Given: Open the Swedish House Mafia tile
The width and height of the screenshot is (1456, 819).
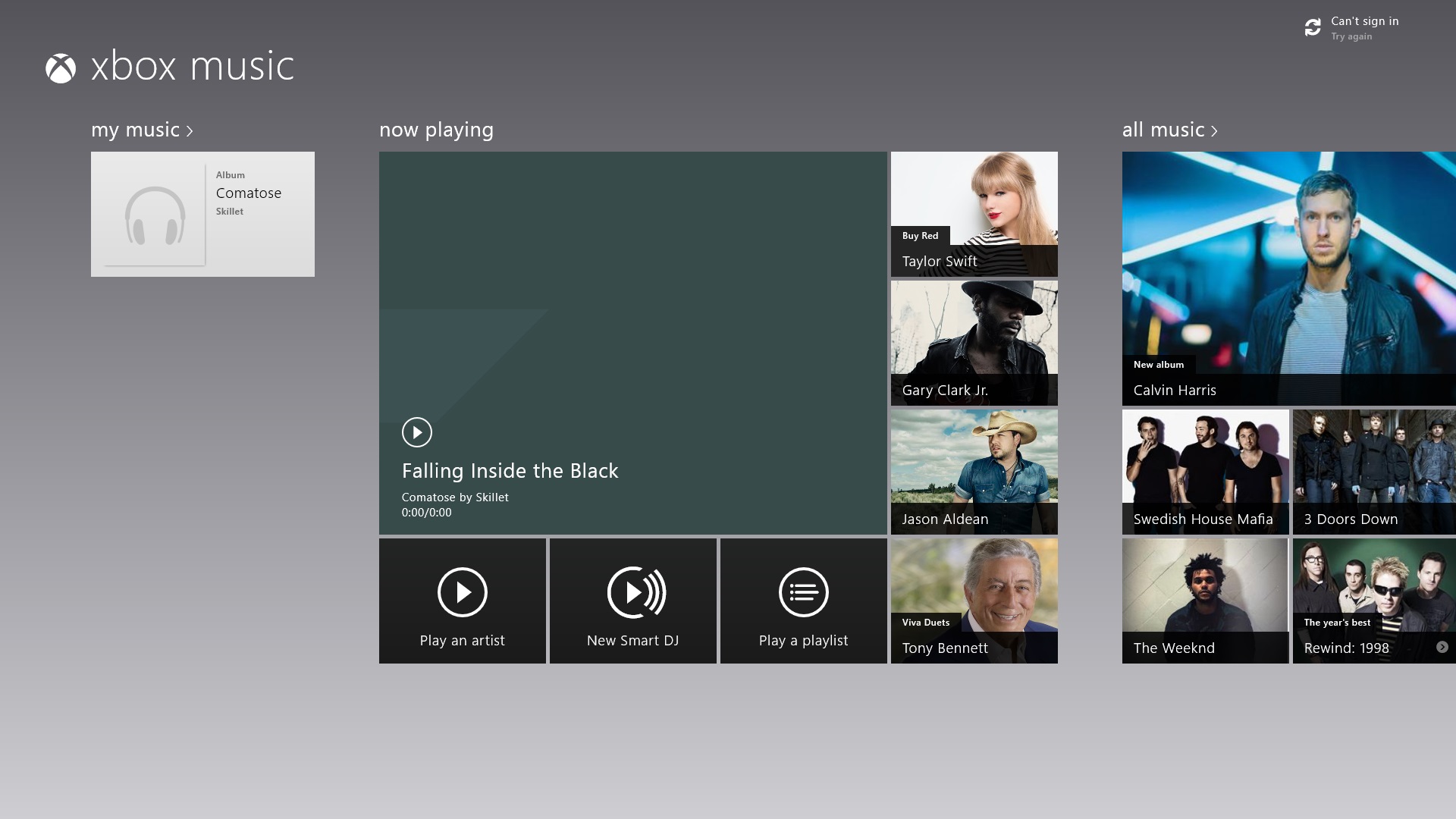Looking at the screenshot, I should (1206, 472).
